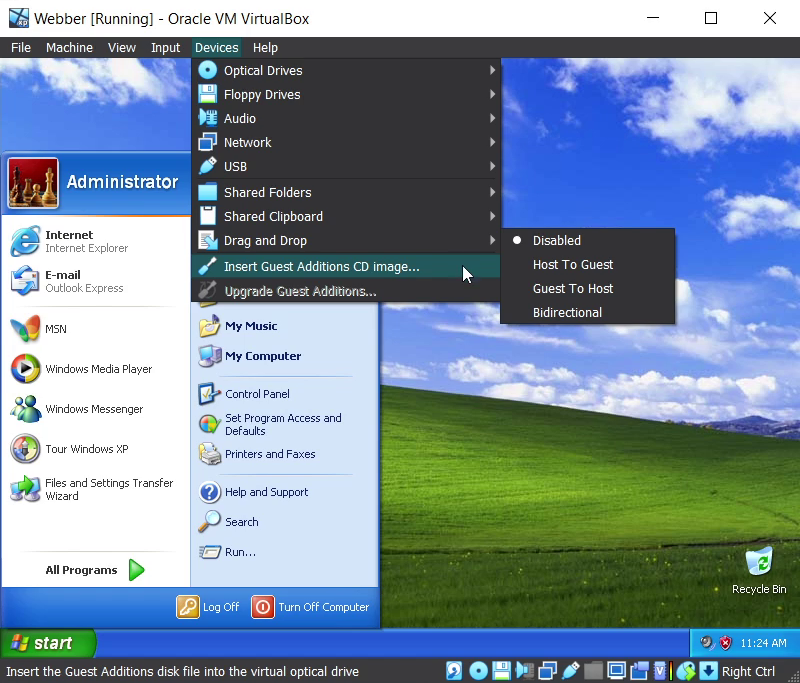Select Disabled drag and drop mode
This screenshot has width=800, height=683.
tap(556, 241)
